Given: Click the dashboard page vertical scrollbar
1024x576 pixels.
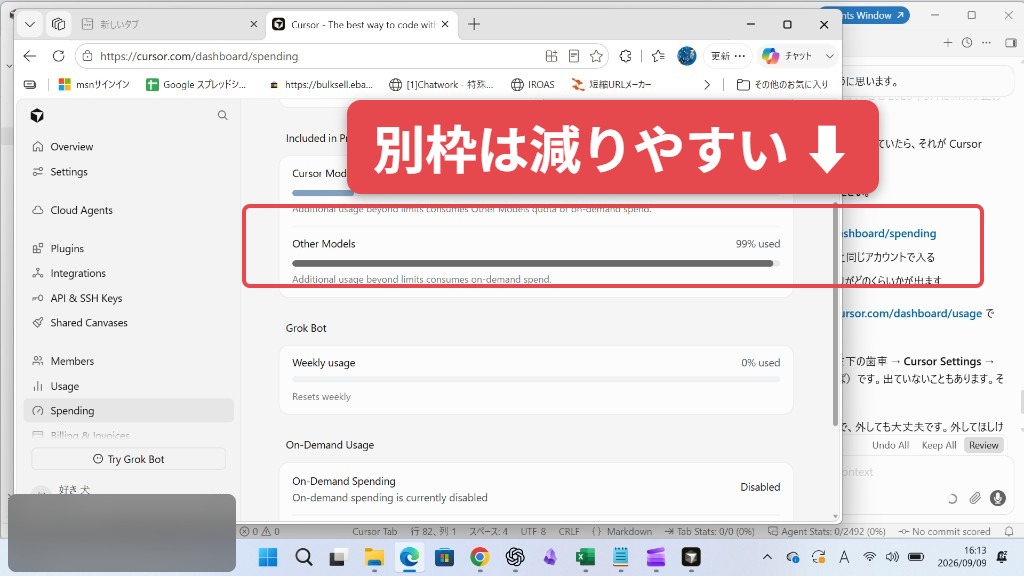Looking at the screenshot, I should [835, 313].
